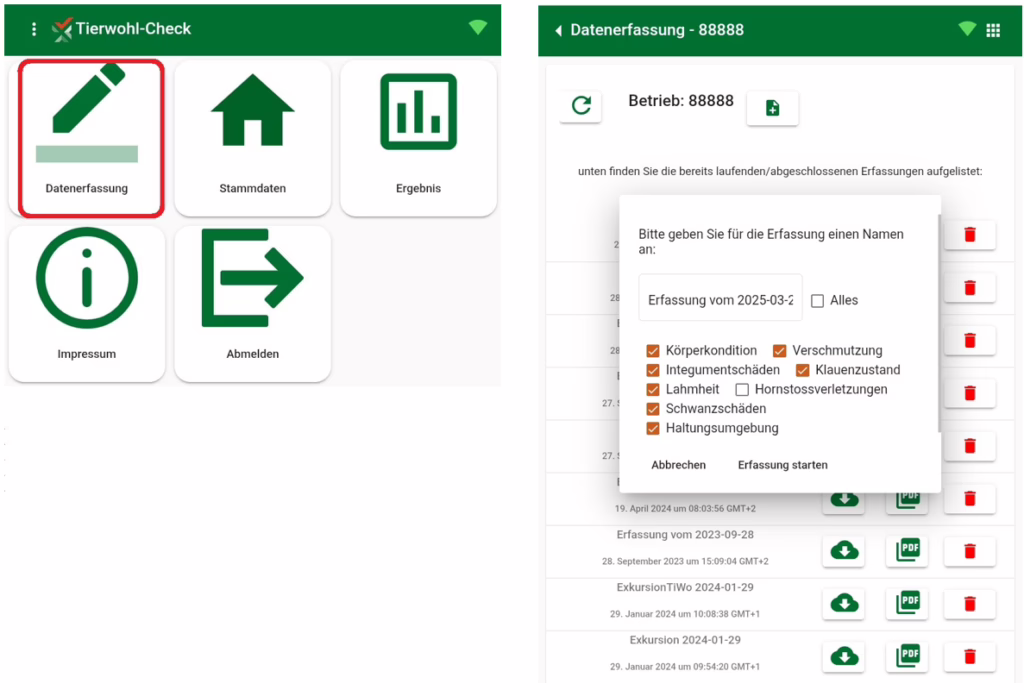Click the refresh icon beside Betrieb
Viewport: 1024px width, 690px height.
coord(581,106)
